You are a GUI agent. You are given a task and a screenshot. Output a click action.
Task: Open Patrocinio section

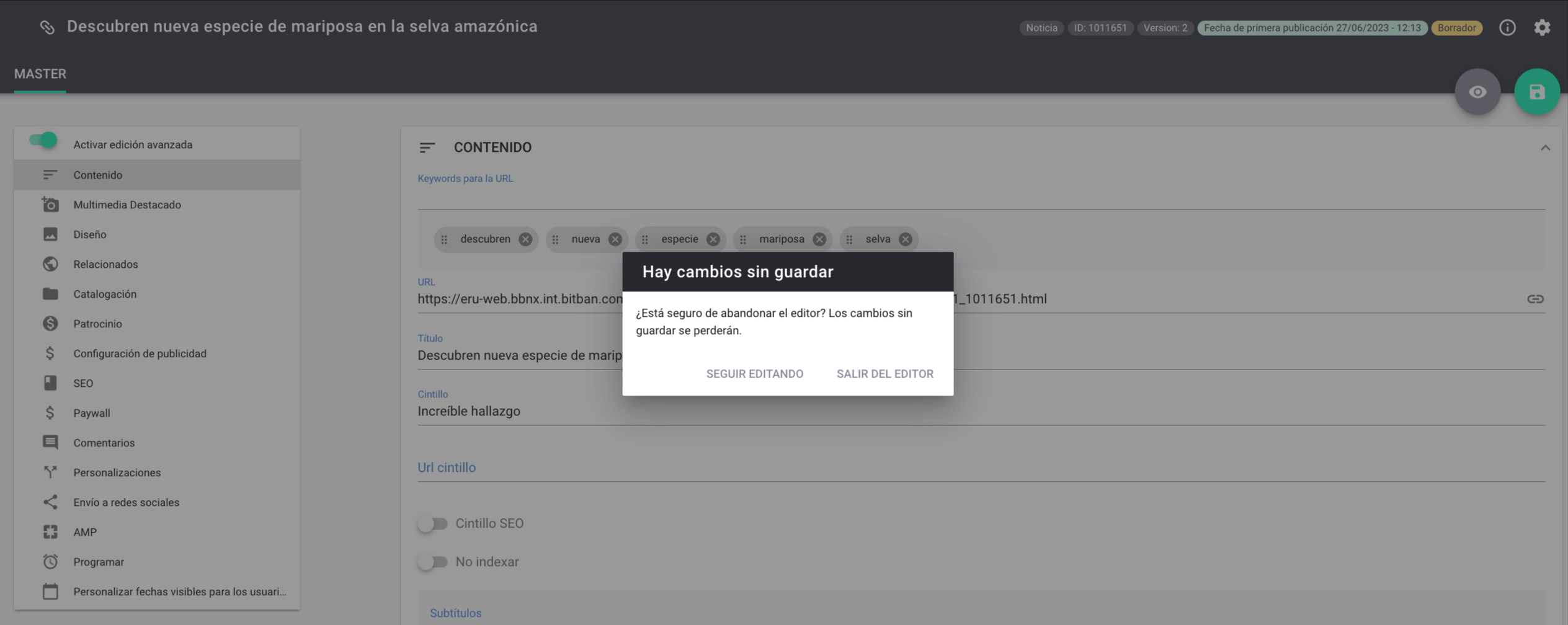tap(157, 324)
